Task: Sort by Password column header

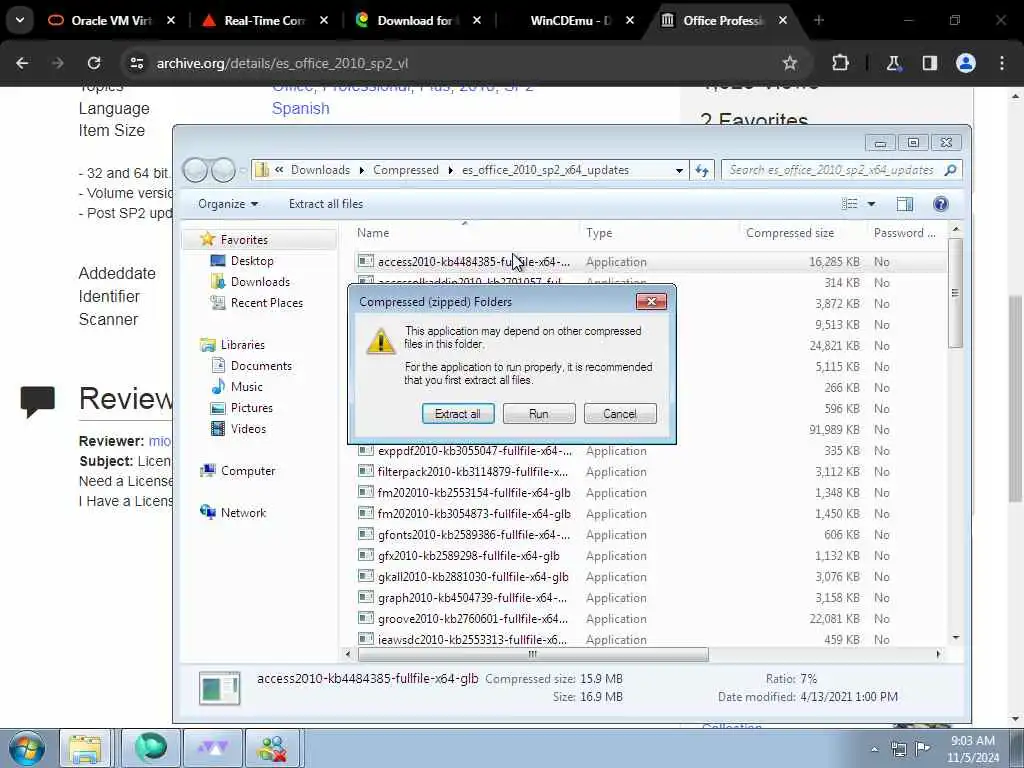Action: point(904,233)
